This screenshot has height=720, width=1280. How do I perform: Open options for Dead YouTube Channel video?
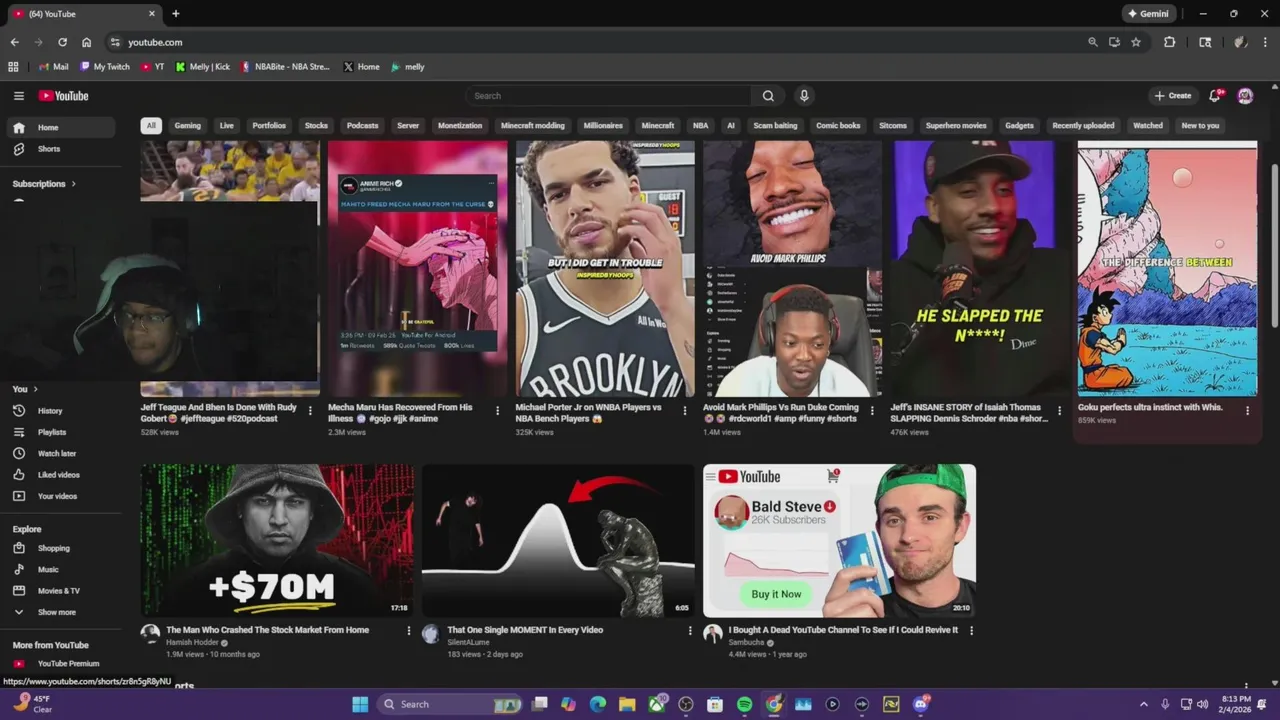[x=971, y=631]
